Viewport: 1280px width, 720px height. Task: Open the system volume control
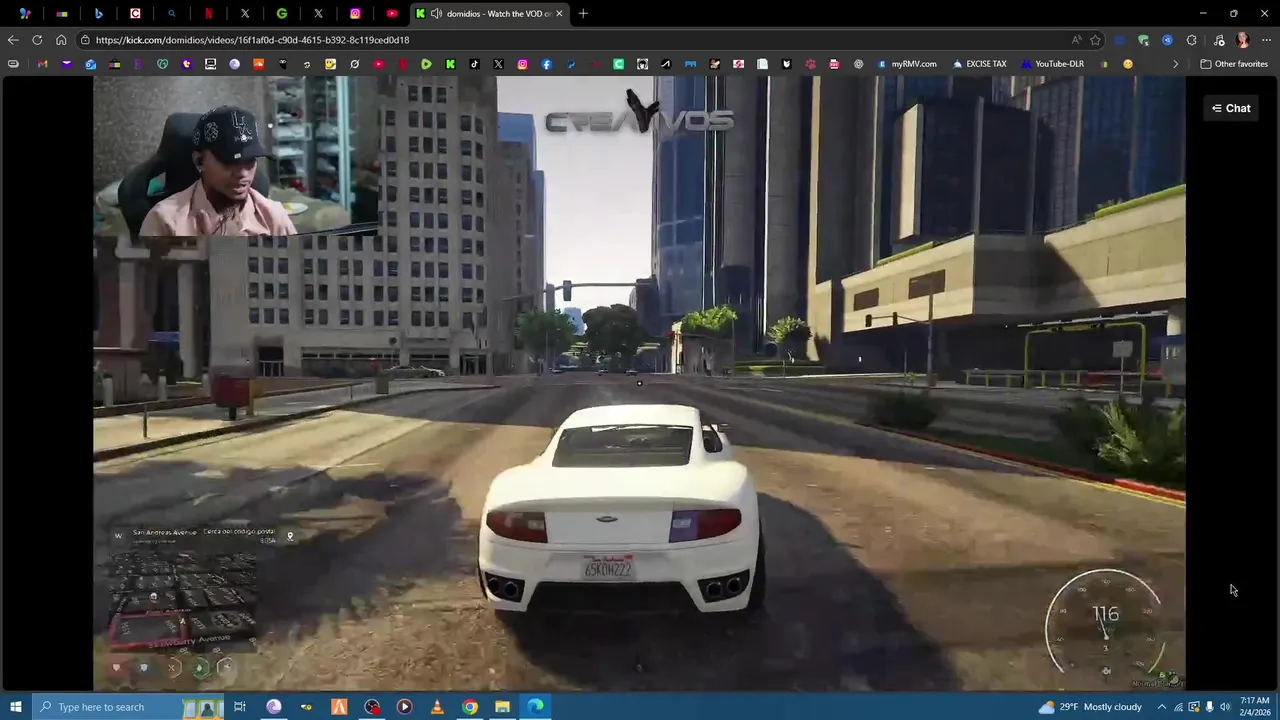1225,707
